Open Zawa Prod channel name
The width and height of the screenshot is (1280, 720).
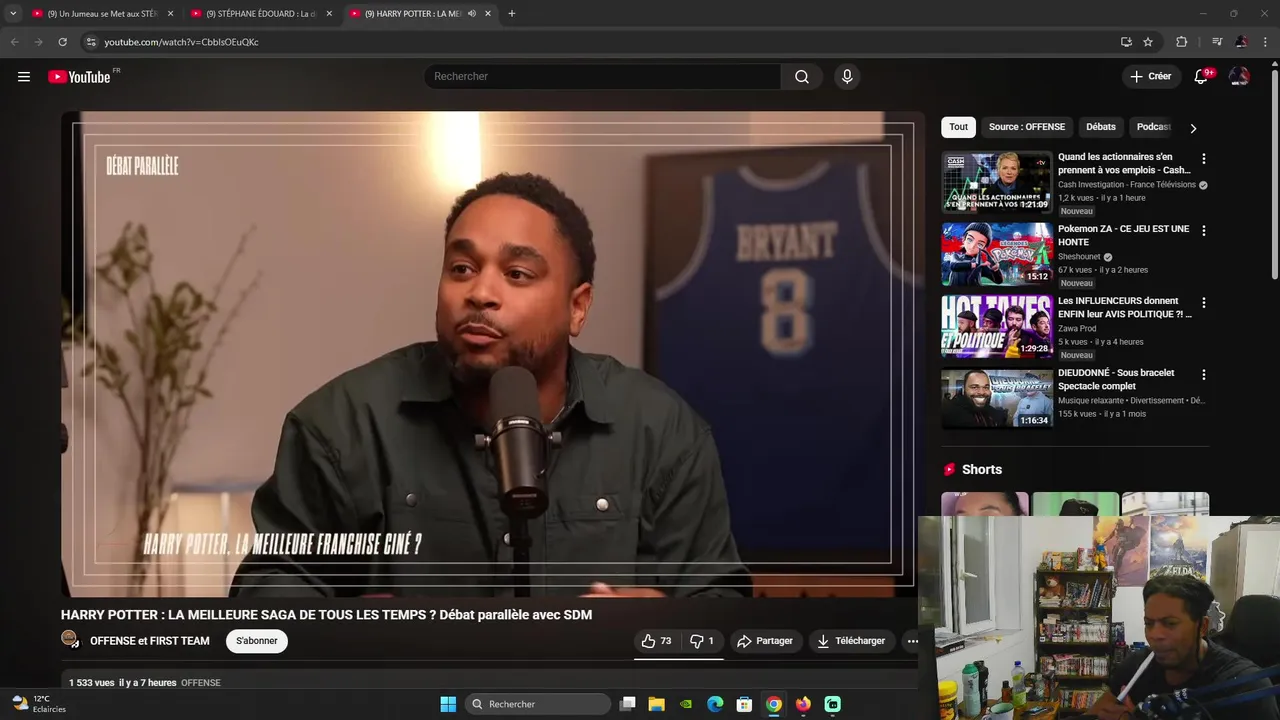1077,329
